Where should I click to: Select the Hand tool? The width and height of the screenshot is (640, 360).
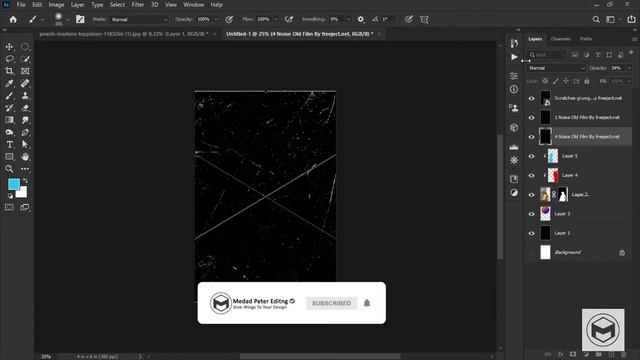(25, 157)
